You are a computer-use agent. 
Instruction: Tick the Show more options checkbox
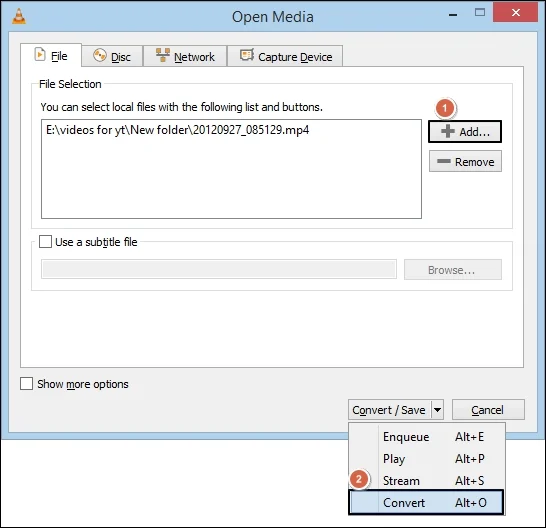(26, 383)
